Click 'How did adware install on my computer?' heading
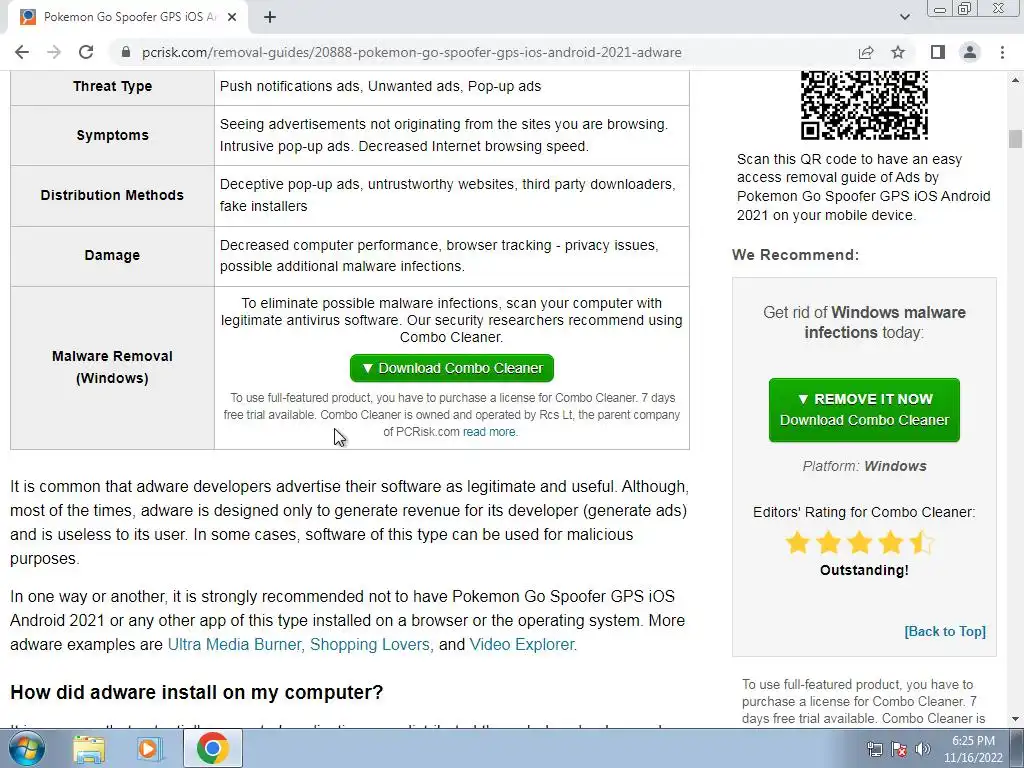Viewport: 1024px width, 768px height. [x=197, y=692]
